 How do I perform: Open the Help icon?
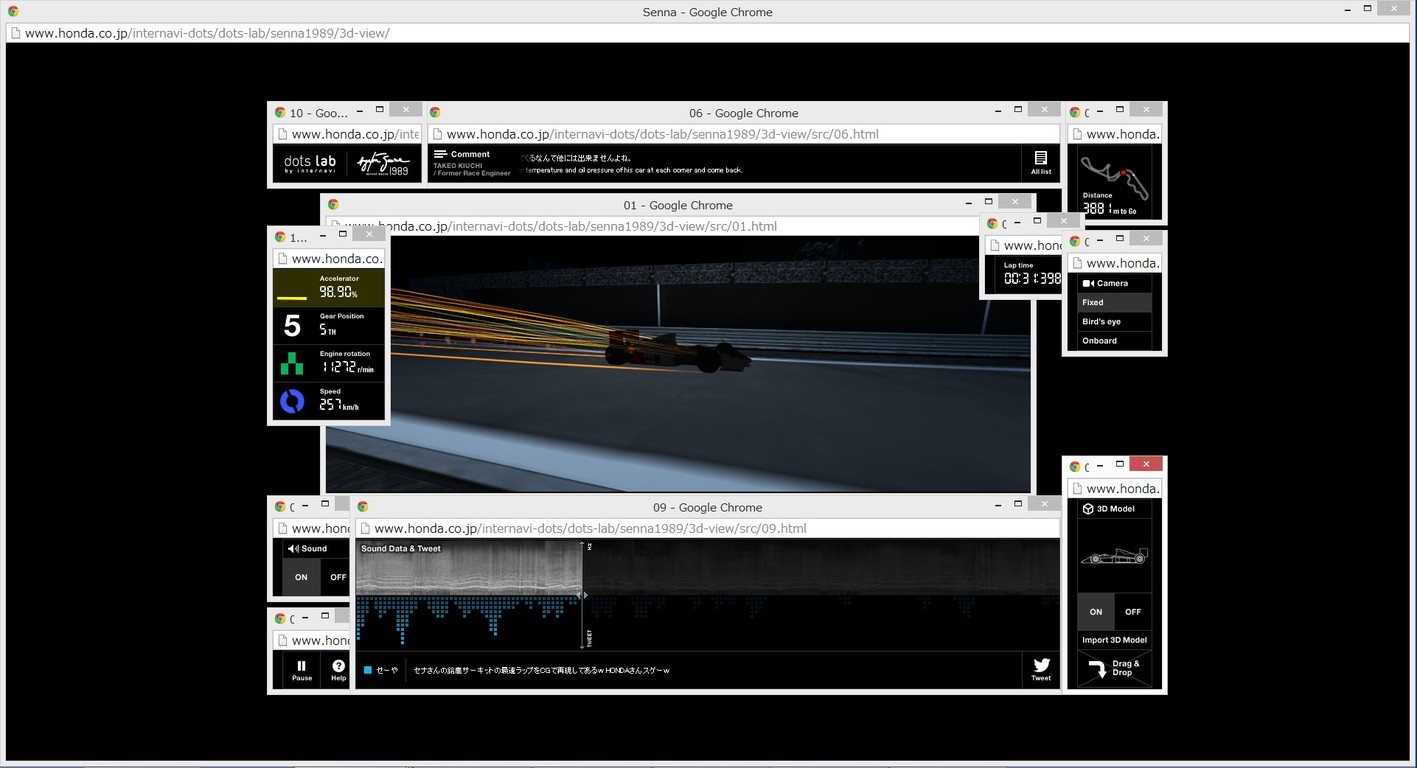[339, 666]
